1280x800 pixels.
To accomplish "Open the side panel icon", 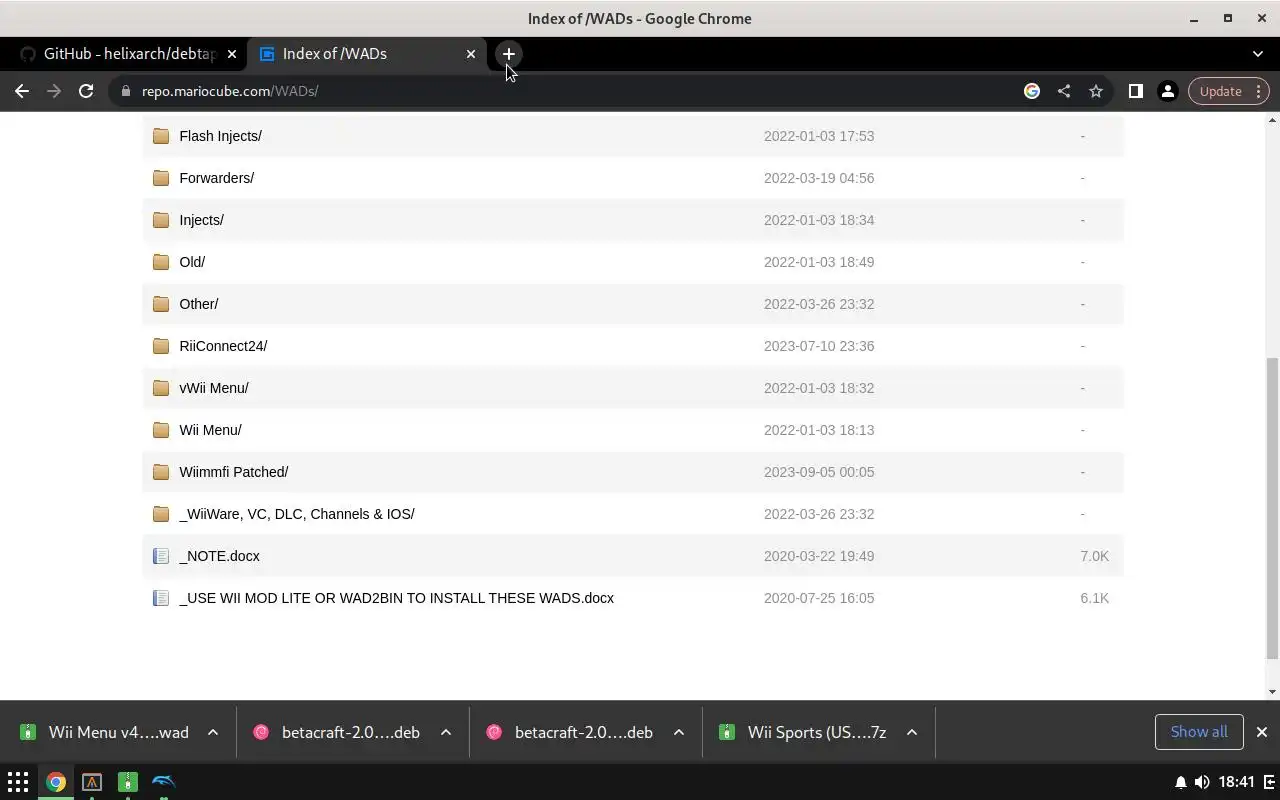I will click(x=1136, y=91).
